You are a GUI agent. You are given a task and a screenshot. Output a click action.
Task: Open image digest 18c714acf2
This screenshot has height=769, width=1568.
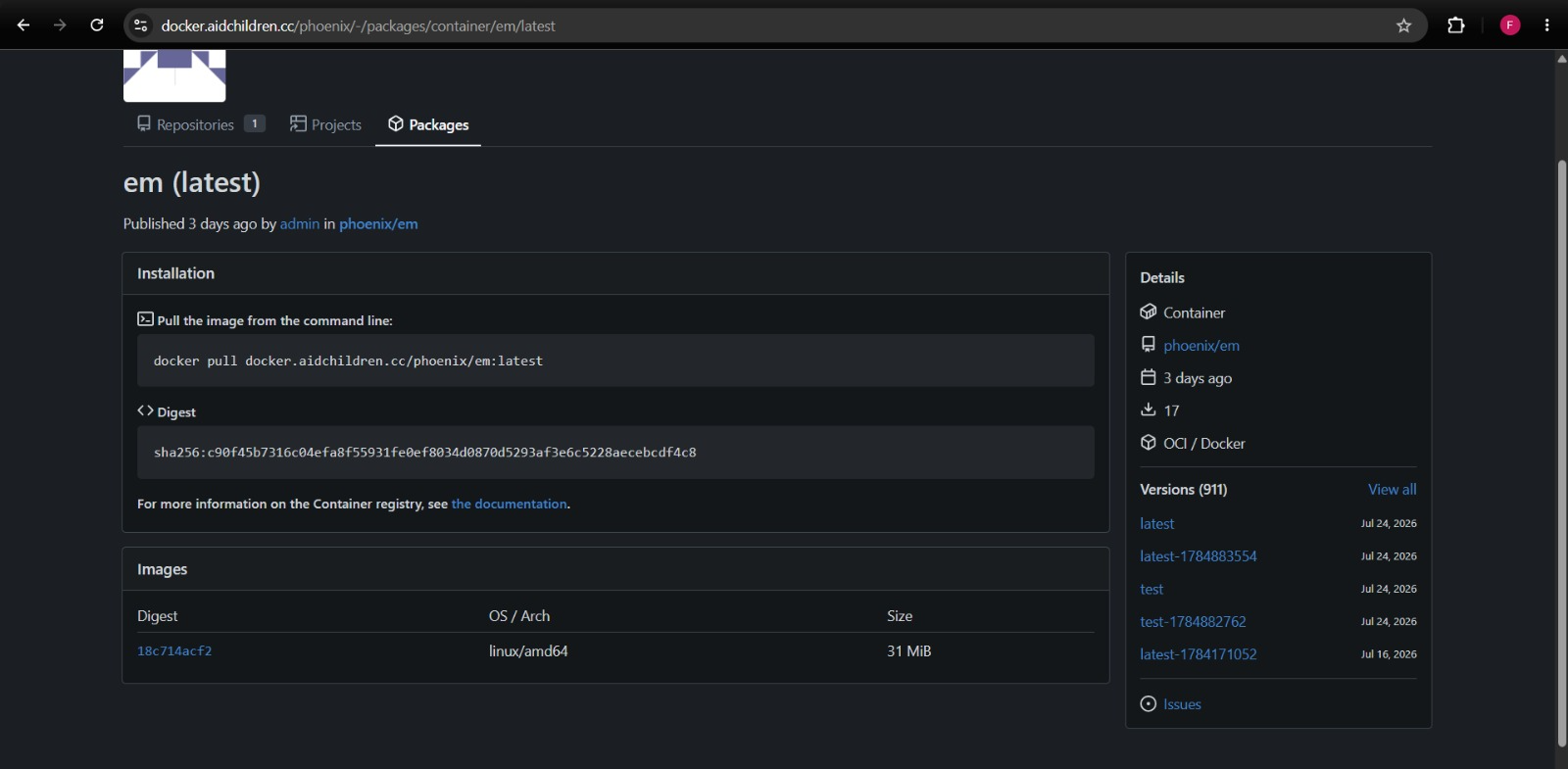(x=174, y=651)
